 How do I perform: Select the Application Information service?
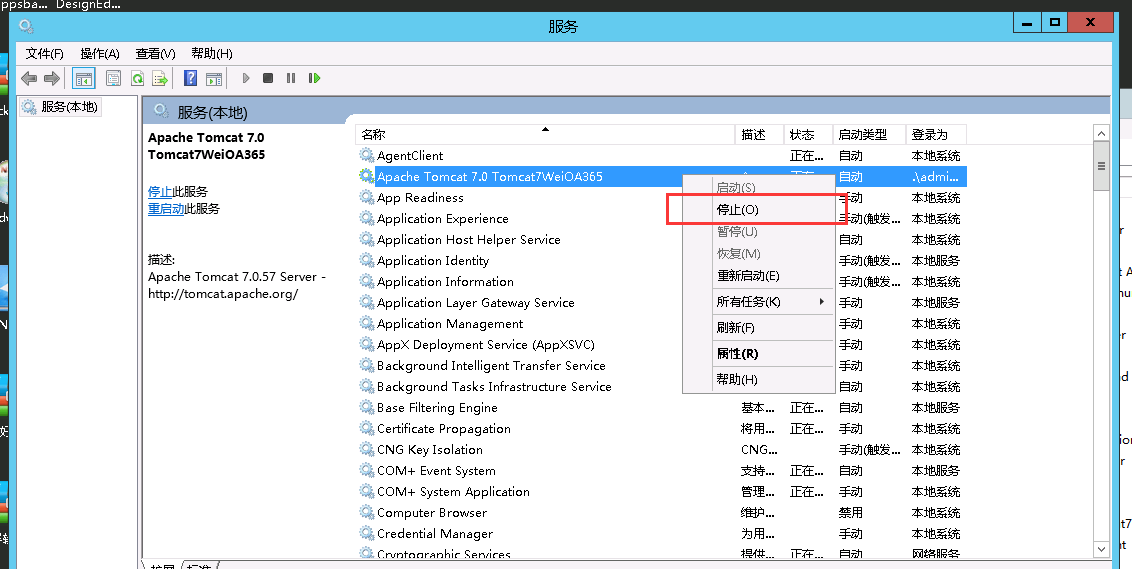click(661, 281)
